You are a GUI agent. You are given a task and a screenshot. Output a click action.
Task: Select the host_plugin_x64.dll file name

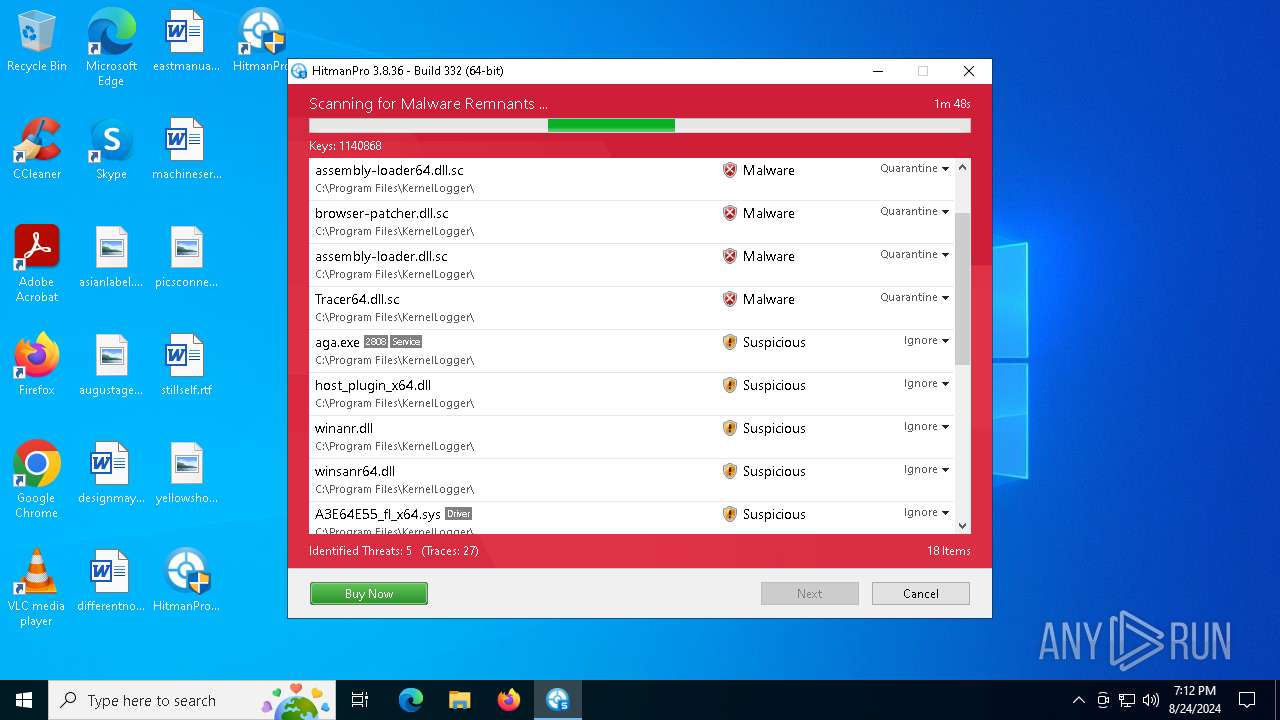click(373, 385)
